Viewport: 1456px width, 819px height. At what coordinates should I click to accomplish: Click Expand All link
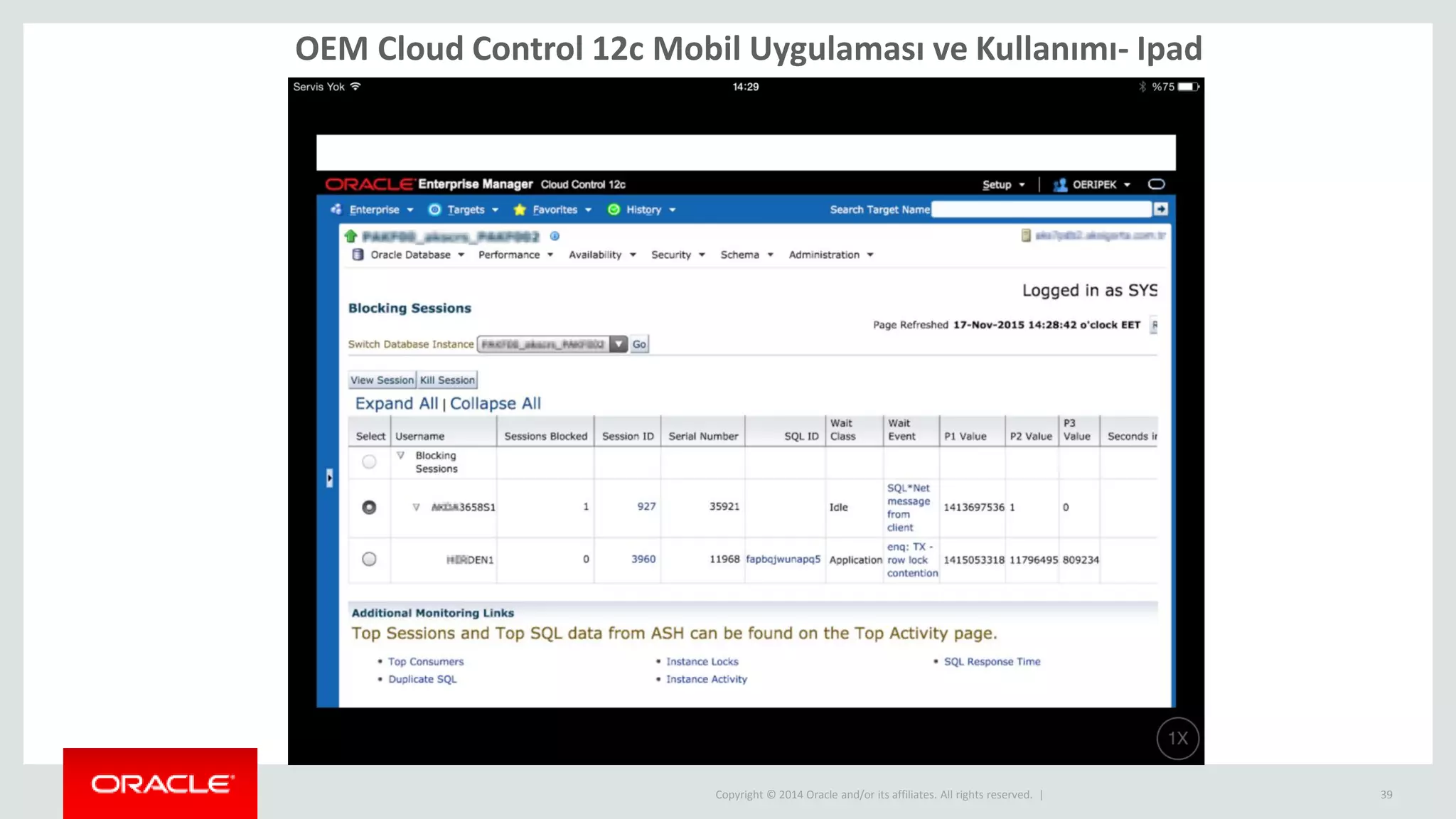pyautogui.click(x=397, y=404)
